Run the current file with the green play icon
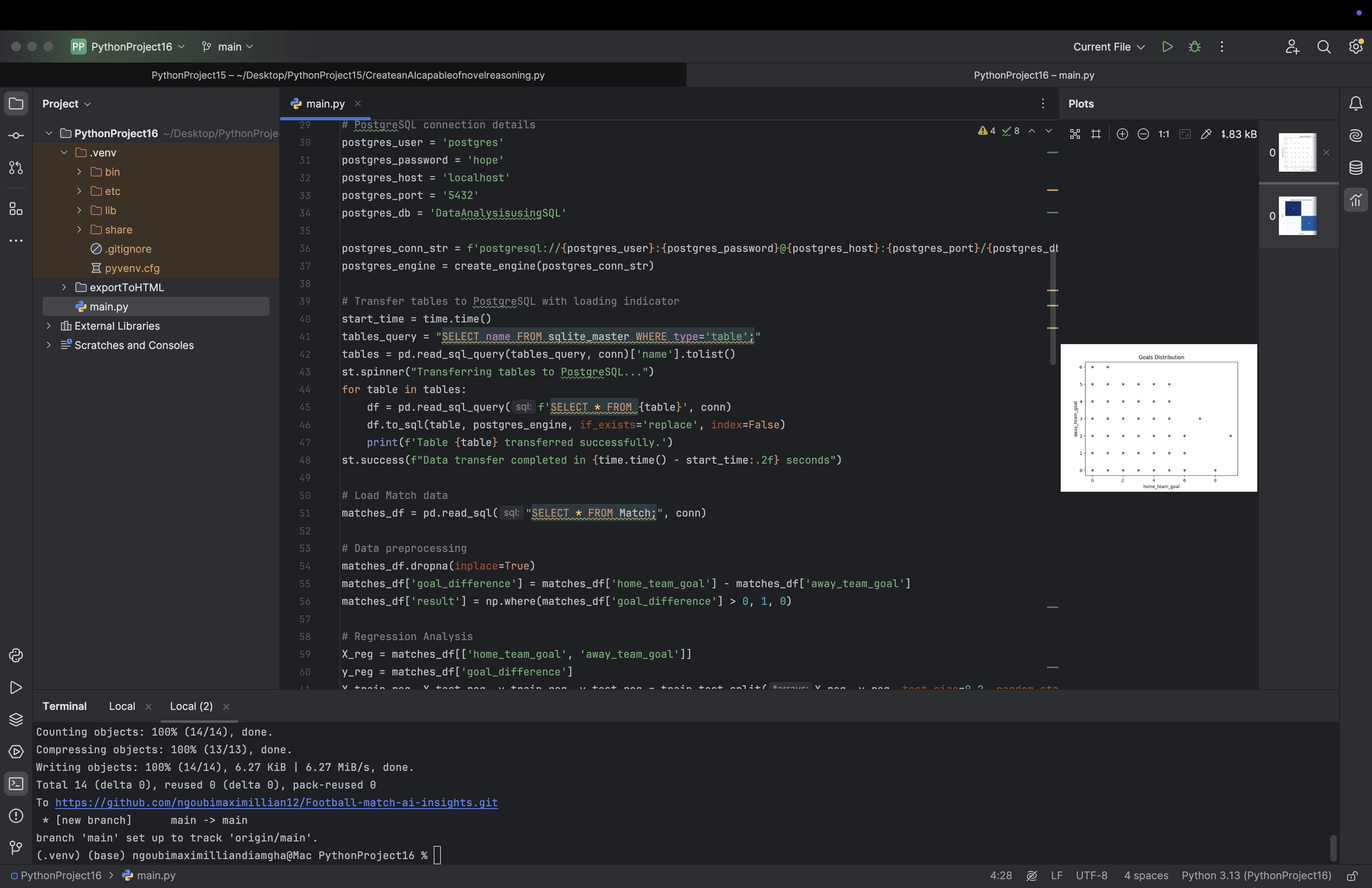Screen dimensions: 1372x888 point(1167,47)
